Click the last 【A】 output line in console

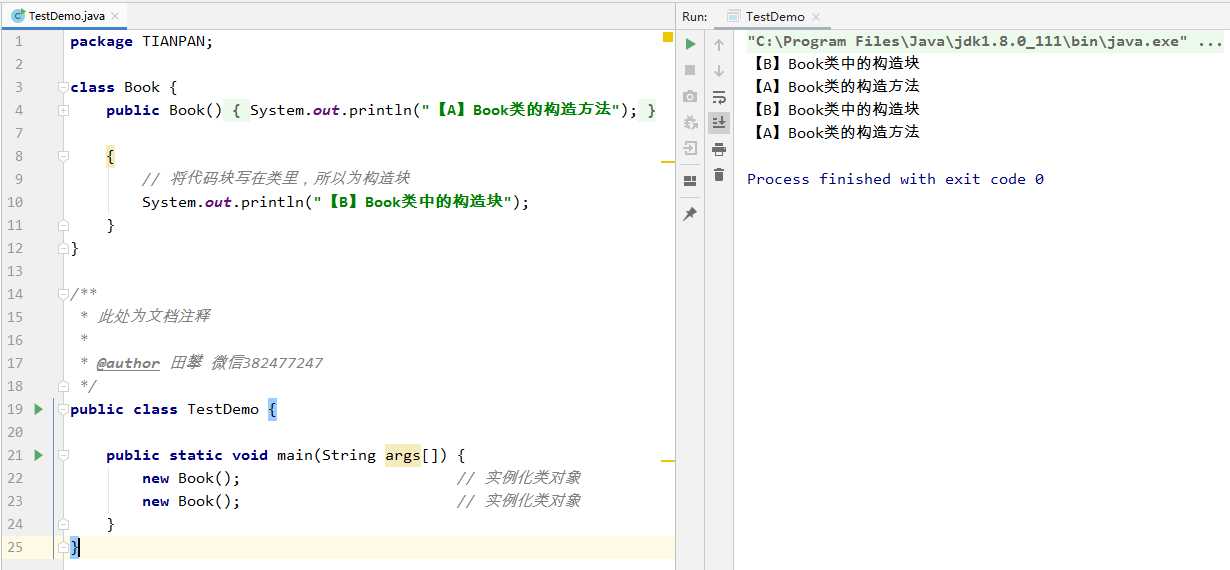coord(833,133)
